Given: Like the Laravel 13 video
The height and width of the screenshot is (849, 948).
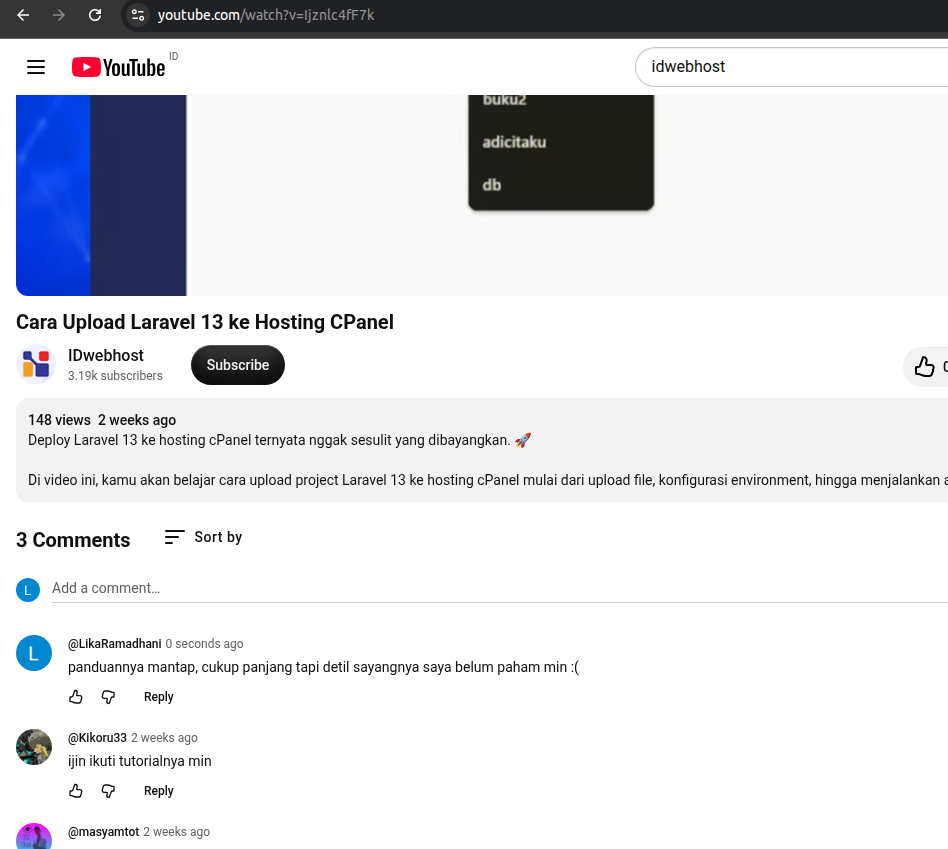Looking at the screenshot, I should (x=926, y=366).
